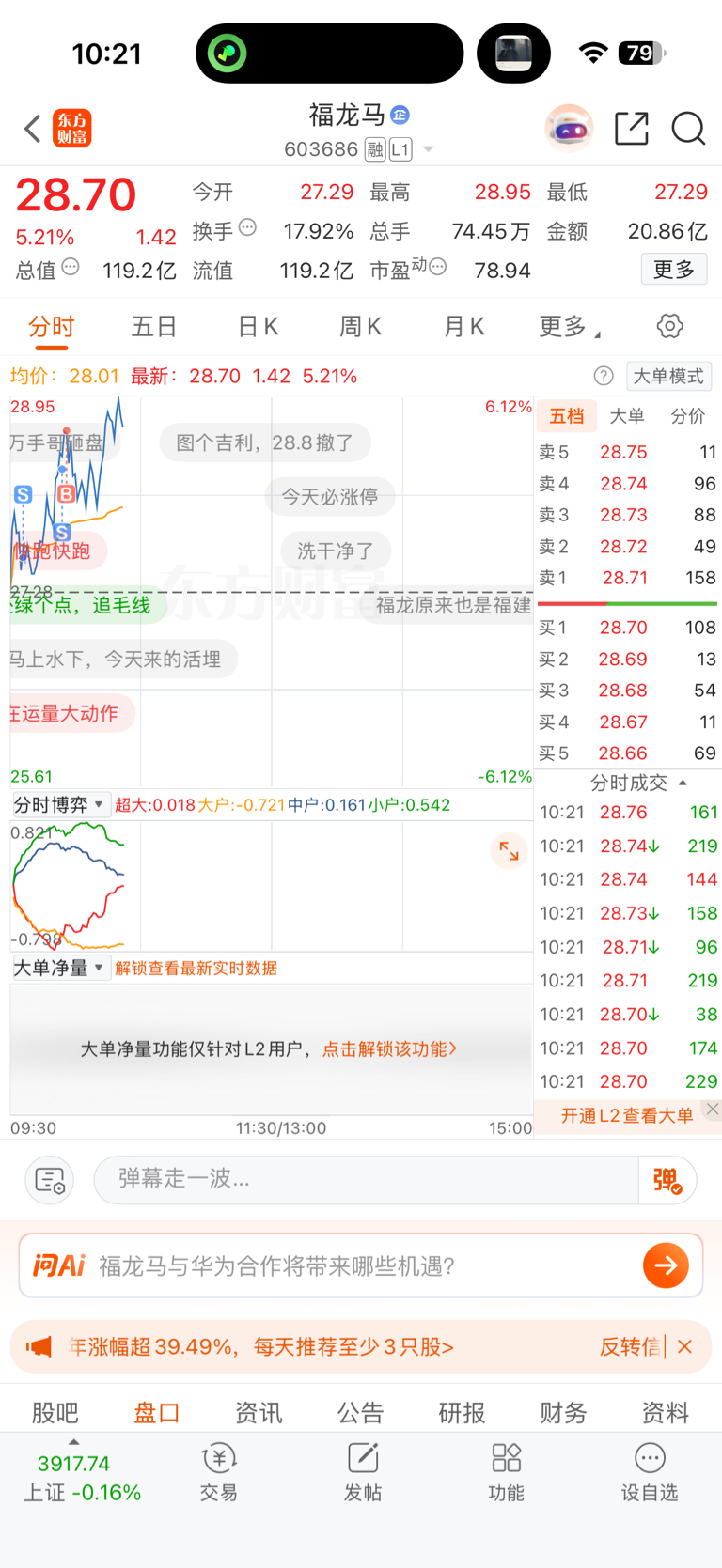Image resolution: width=722 pixels, height=1568 pixels.
Task: Tap the info icon beside 市盈
Action: pos(437,267)
